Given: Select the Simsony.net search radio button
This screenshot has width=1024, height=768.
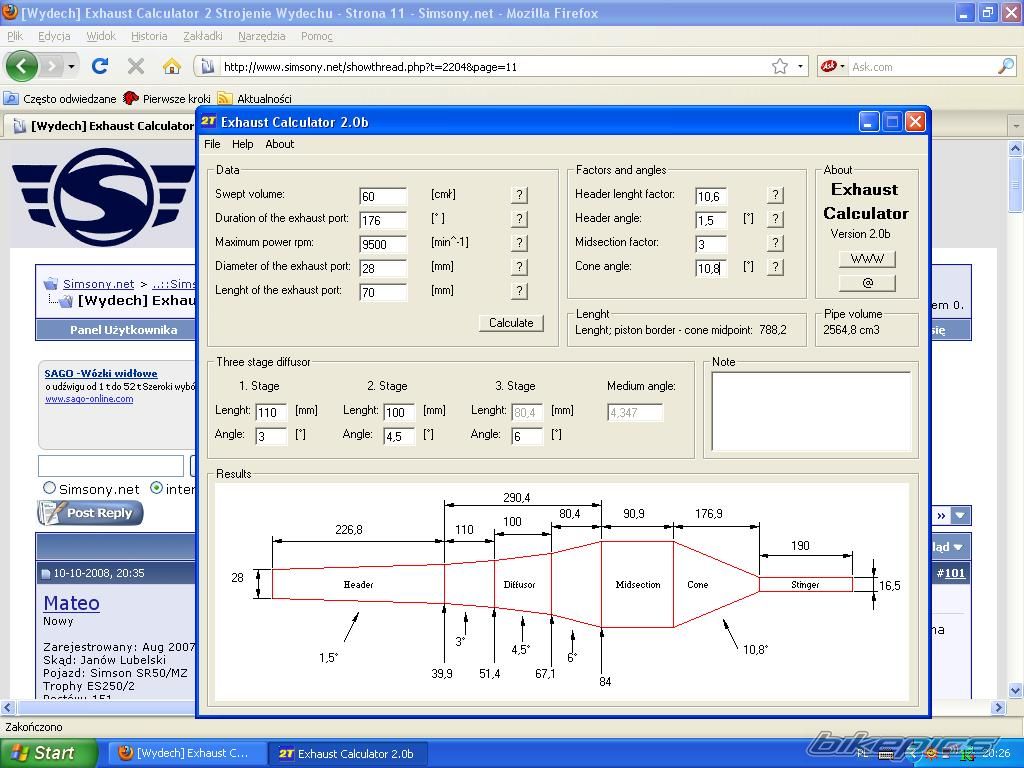Looking at the screenshot, I should (x=49, y=488).
